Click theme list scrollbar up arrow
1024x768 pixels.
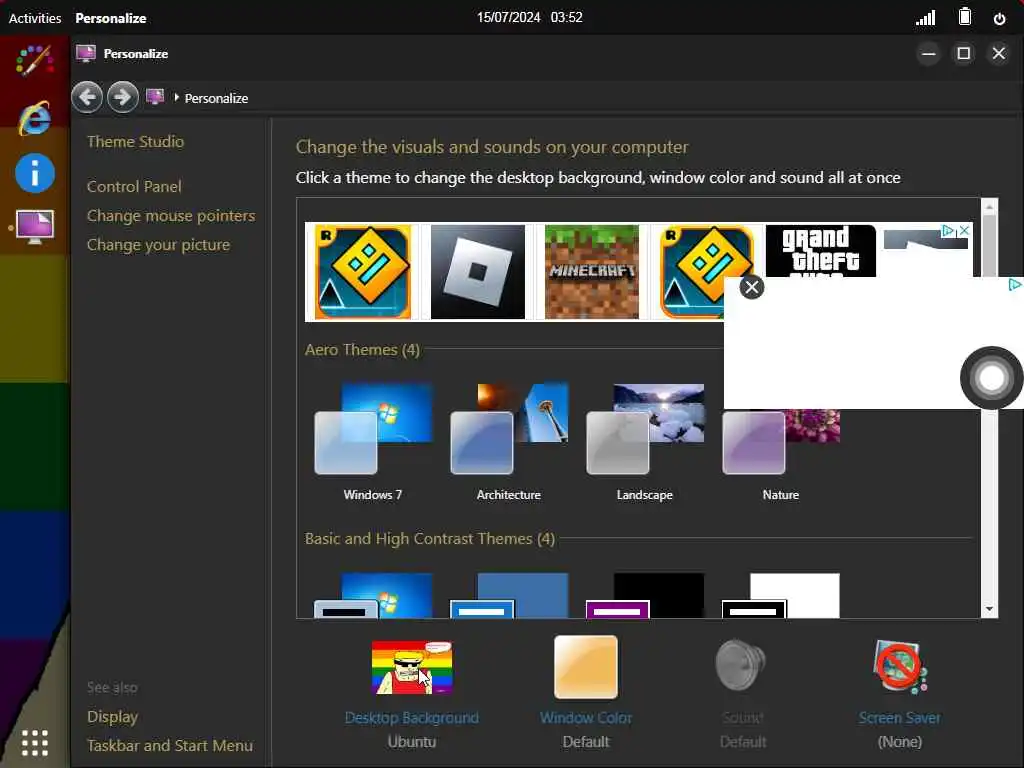pos(989,207)
